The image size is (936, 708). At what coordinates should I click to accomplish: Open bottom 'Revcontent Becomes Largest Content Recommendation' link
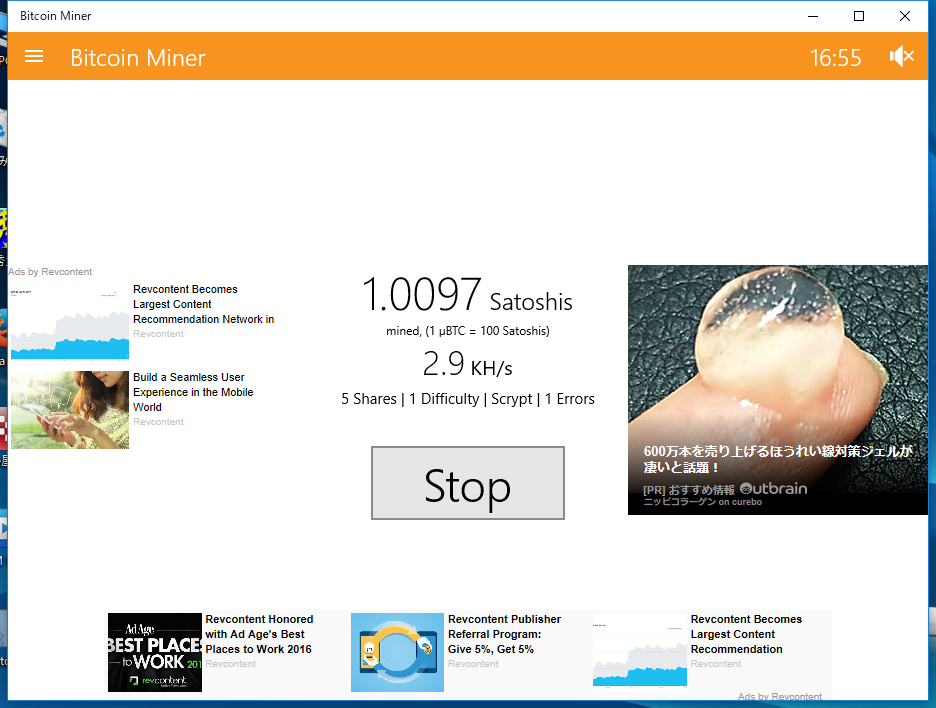tap(746, 634)
